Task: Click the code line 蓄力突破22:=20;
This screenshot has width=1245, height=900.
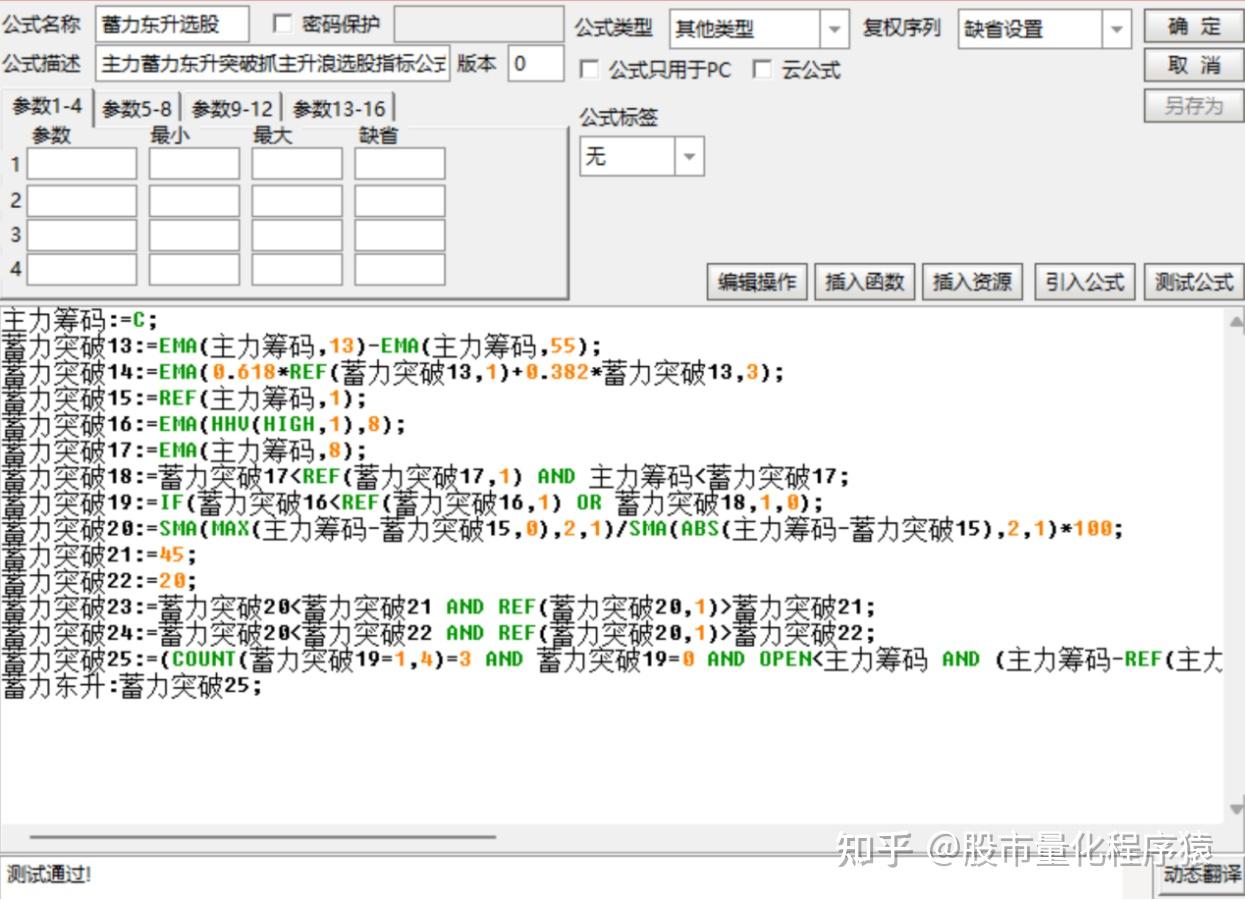Action: point(99,580)
